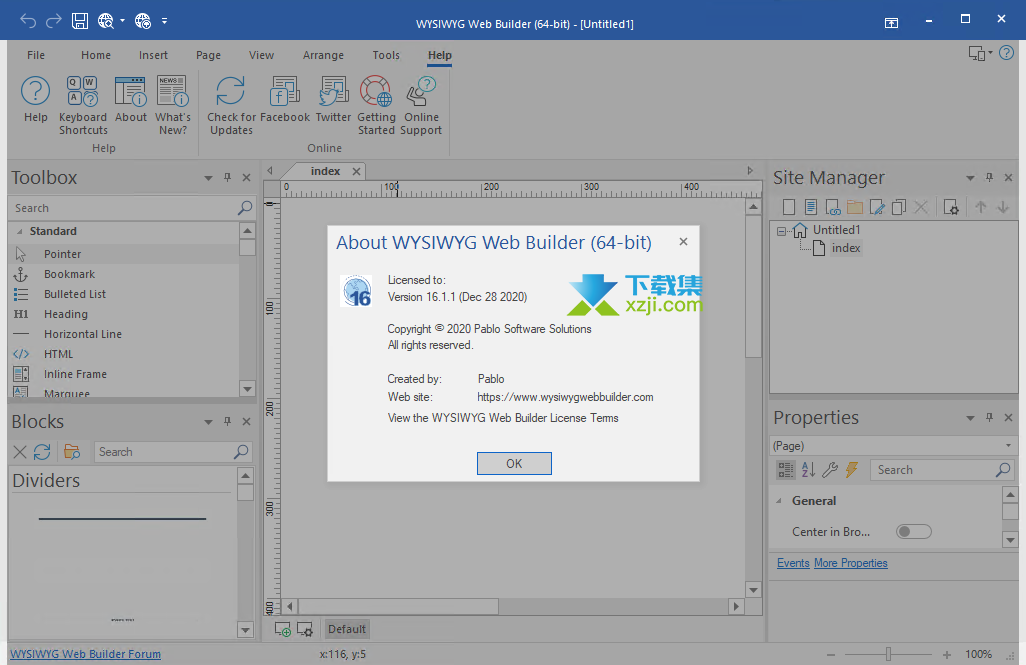Viewport: 1026px width, 665px height.
Task: Open the What's New ribbon icon
Action: coord(172,92)
